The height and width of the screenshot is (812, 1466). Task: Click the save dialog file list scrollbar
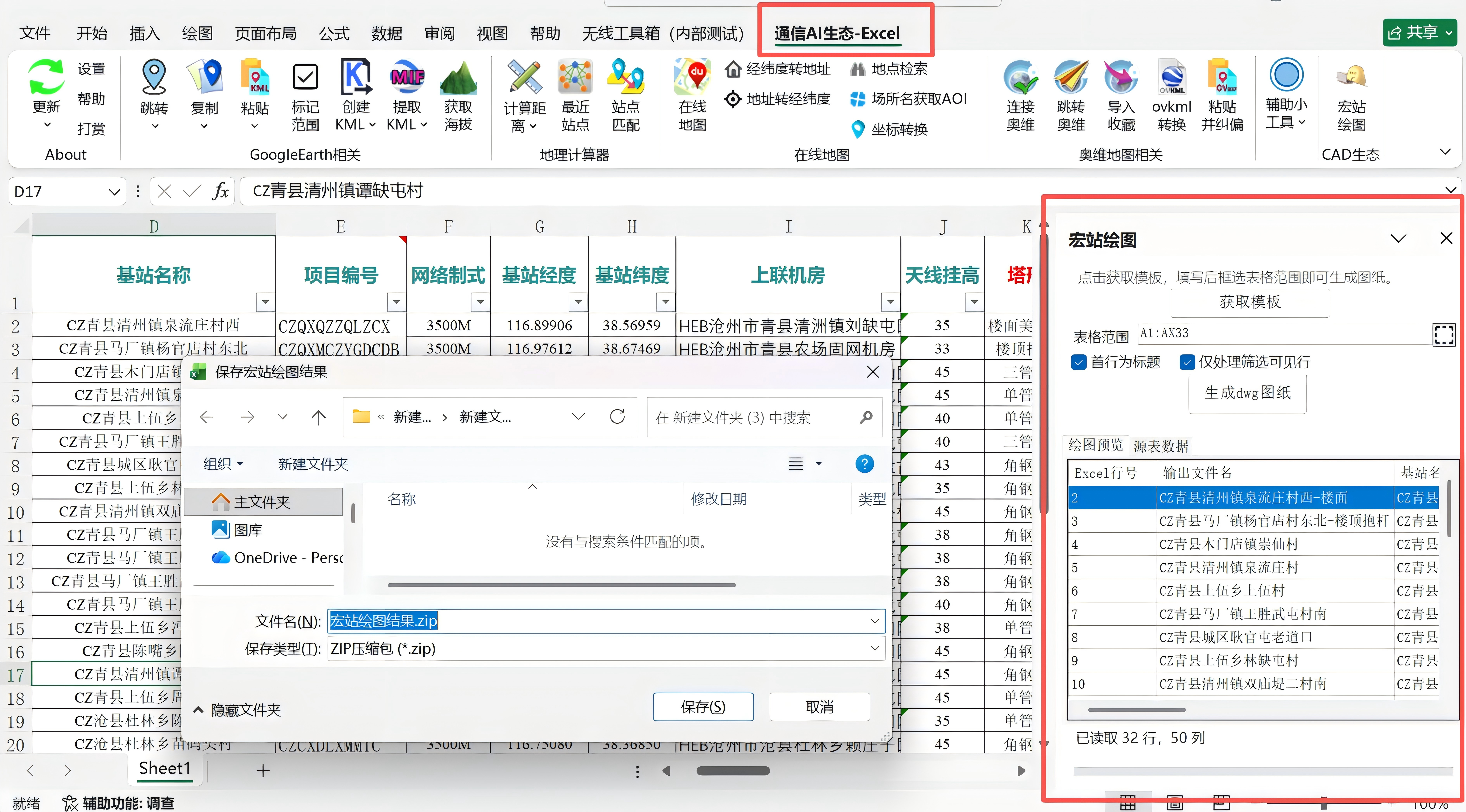tap(562, 585)
